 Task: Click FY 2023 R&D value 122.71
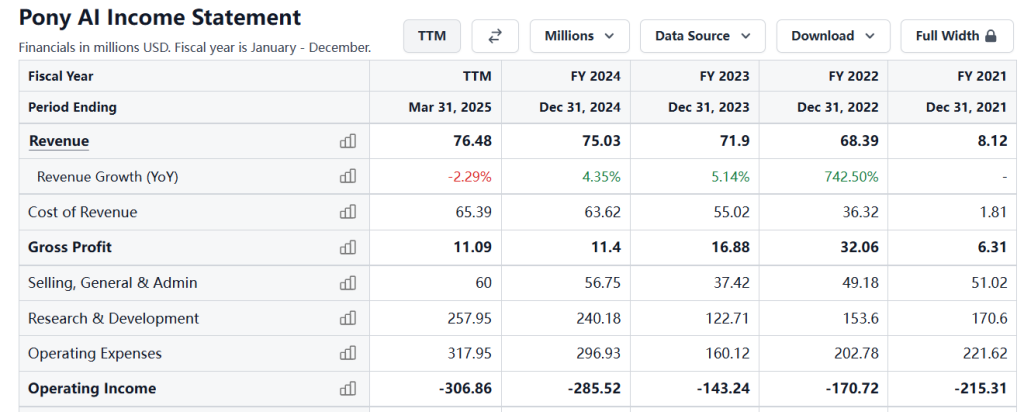pyautogui.click(x=728, y=318)
